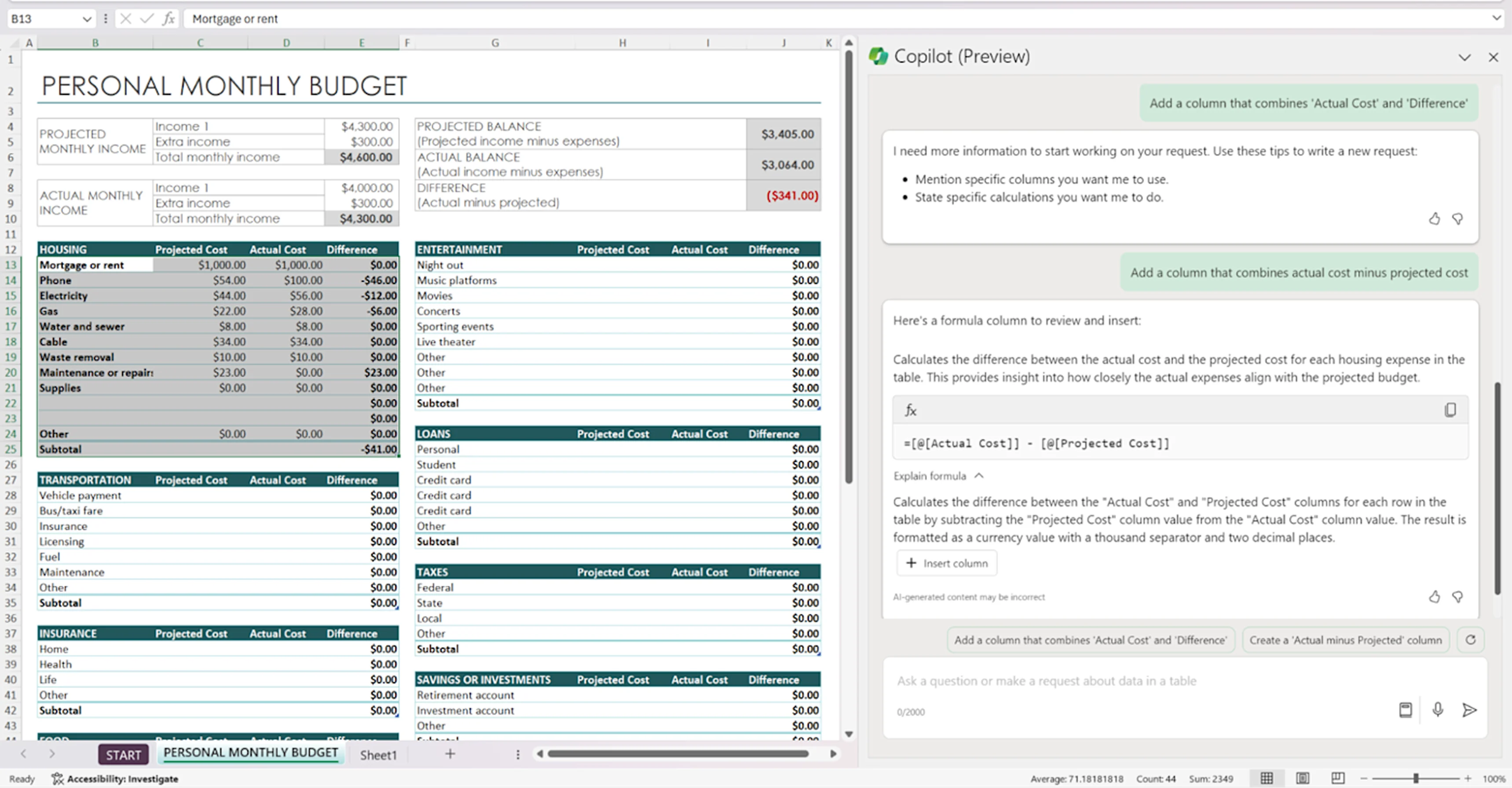Image resolution: width=1512 pixels, height=788 pixels.
Task: Open the prompt guide notebook icon
Action: click(1405, 710)
